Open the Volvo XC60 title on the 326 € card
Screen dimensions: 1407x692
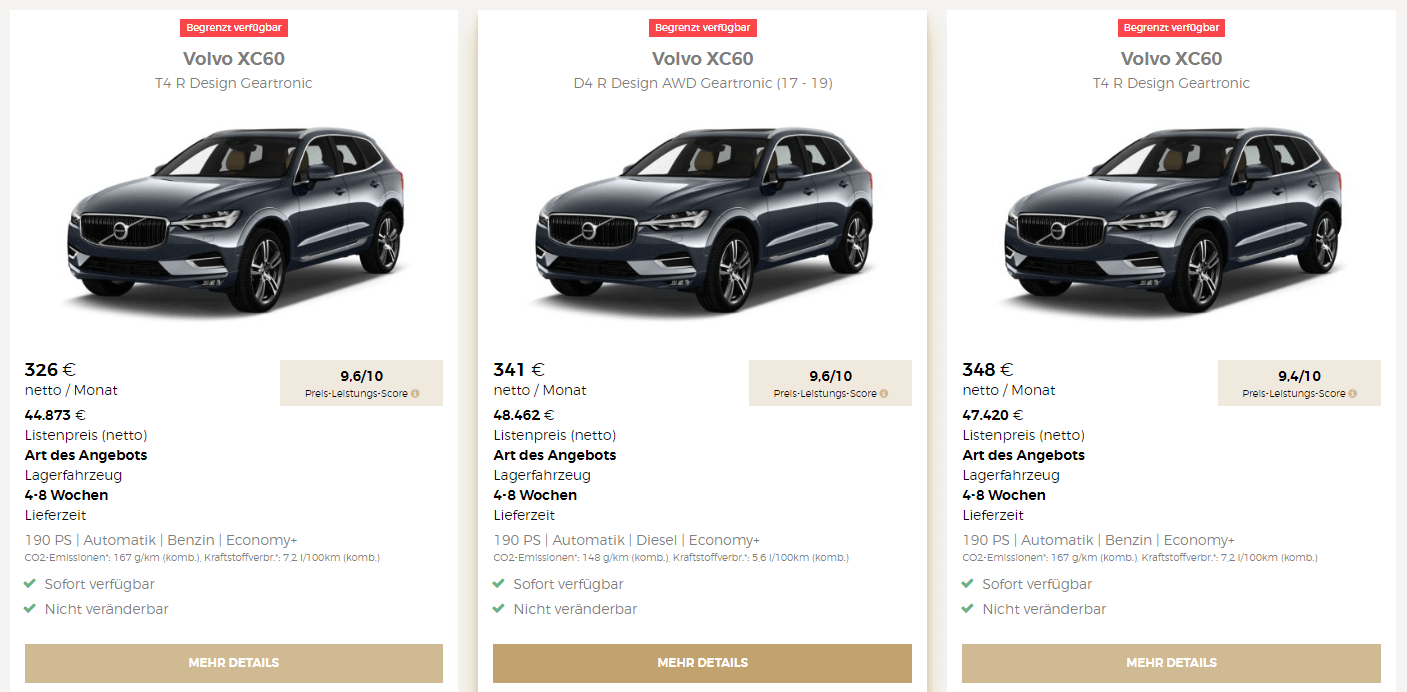pyautogui.click(x=234, y=59)
